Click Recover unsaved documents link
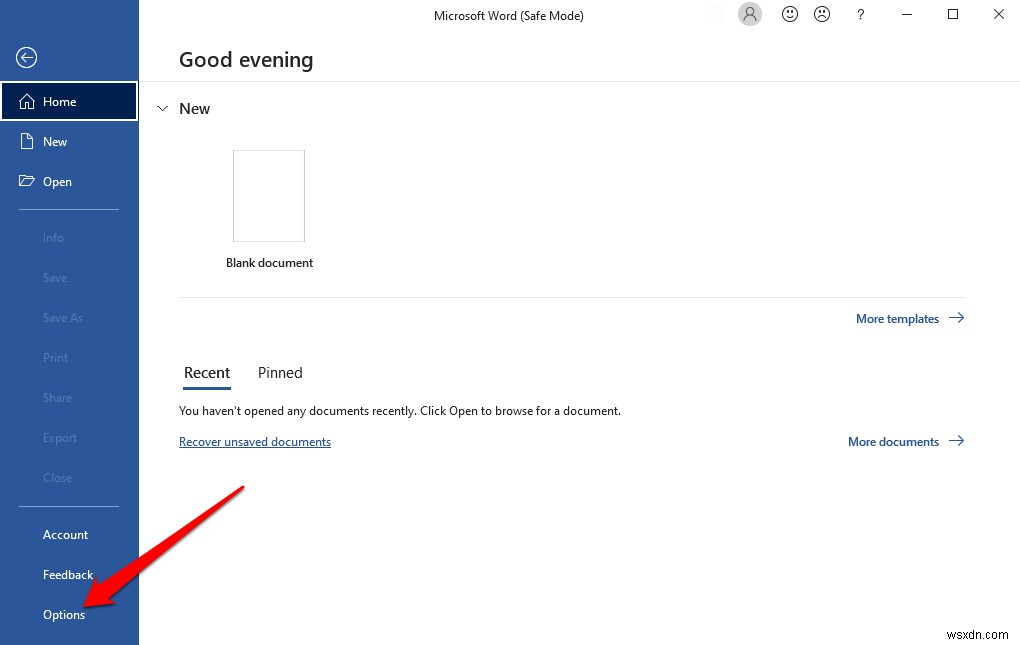This screenshot has width=1020, height=645. [x=254, y=441]
